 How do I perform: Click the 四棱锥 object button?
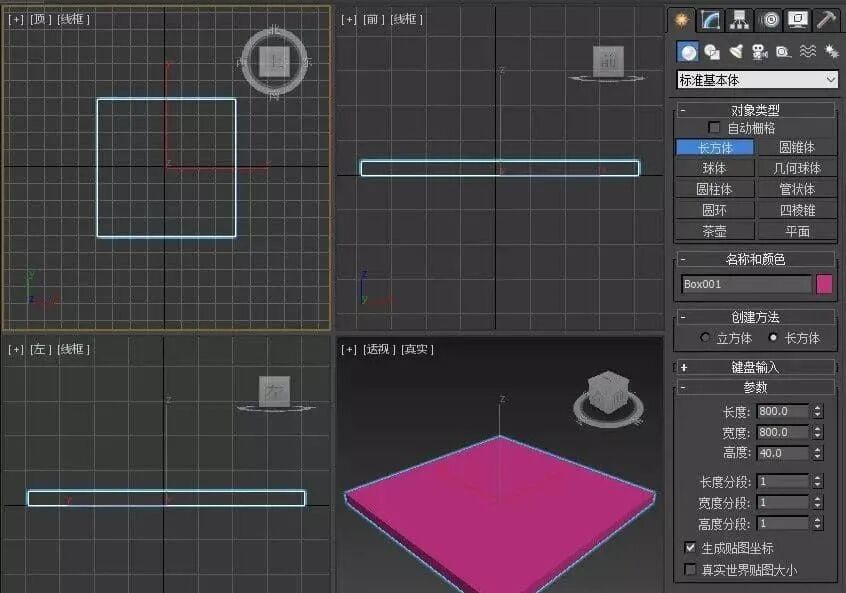coord(797,210)
